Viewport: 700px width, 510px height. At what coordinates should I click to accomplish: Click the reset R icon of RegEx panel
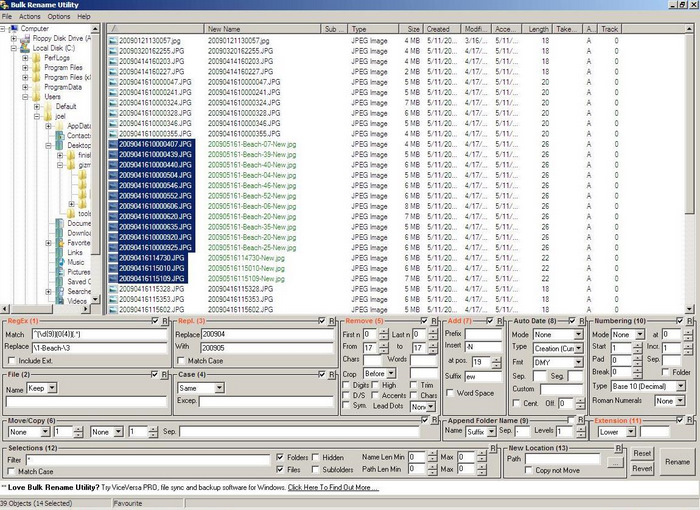point(165,321)
